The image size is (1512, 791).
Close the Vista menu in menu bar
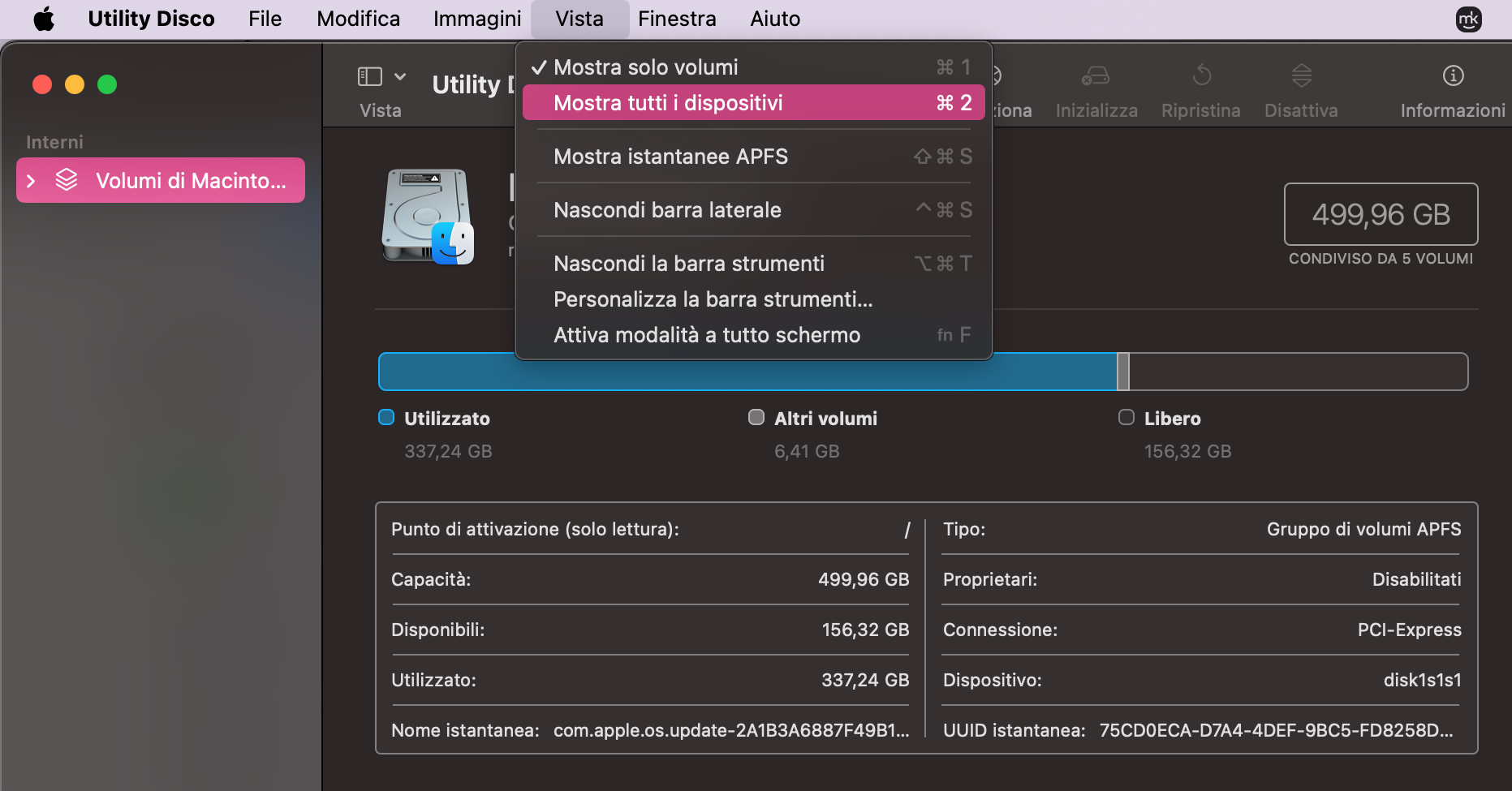pos(579,19)
